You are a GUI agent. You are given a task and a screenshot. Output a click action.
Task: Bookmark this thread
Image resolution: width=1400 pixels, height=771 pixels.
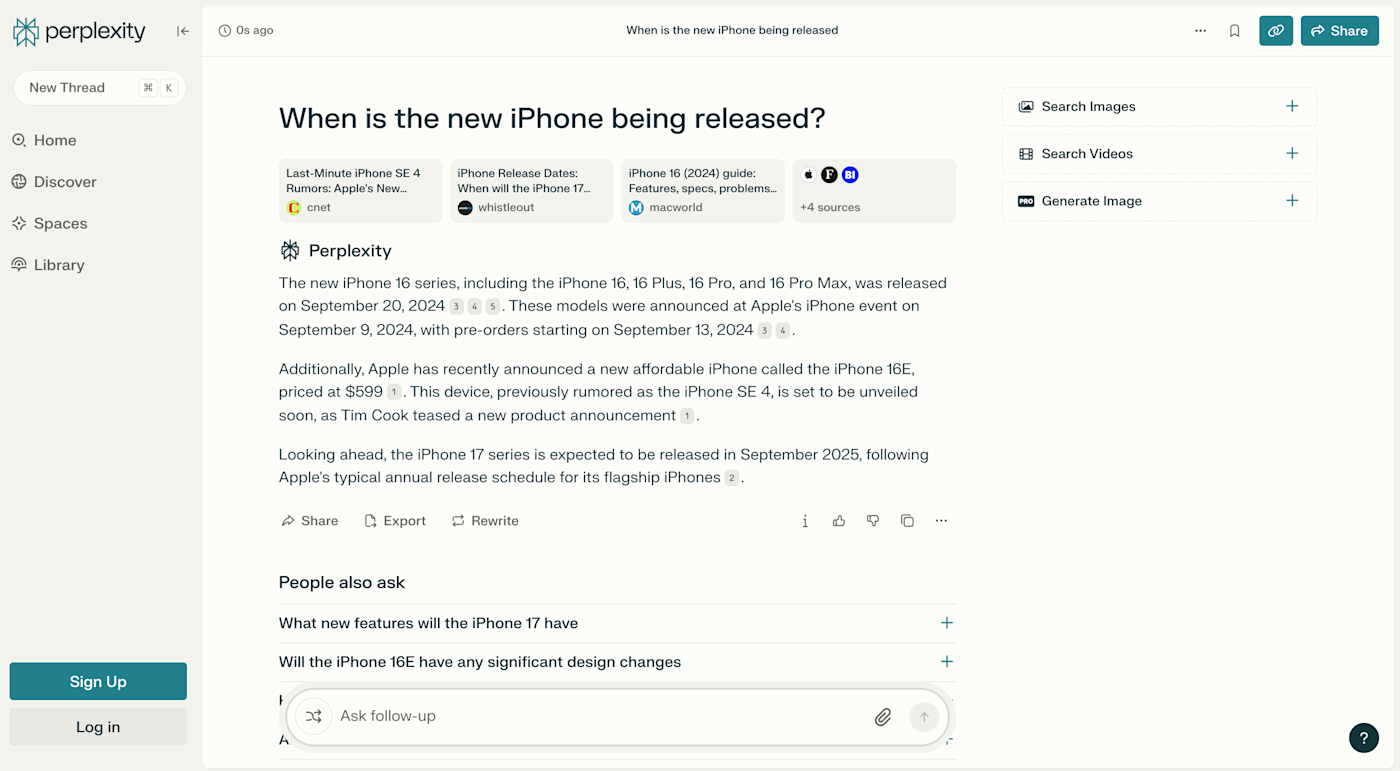(x=1235, y=31)
